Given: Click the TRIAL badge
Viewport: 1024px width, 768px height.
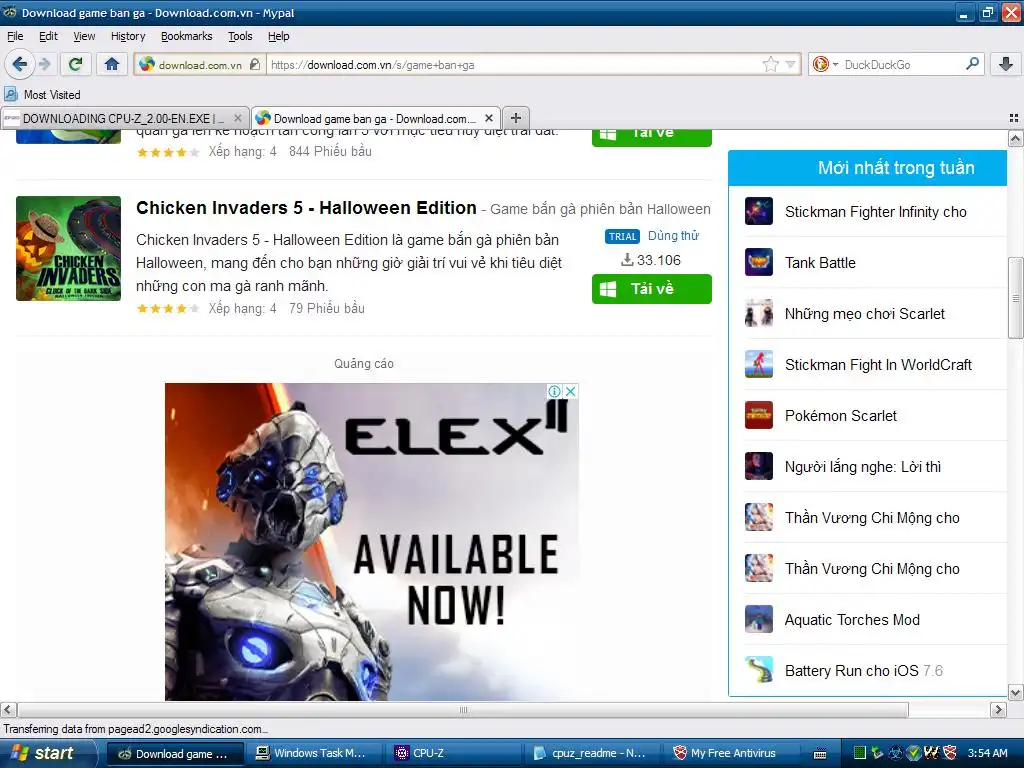Looking at the screenshot, I should pyautogui.click(x=622, y=236).
